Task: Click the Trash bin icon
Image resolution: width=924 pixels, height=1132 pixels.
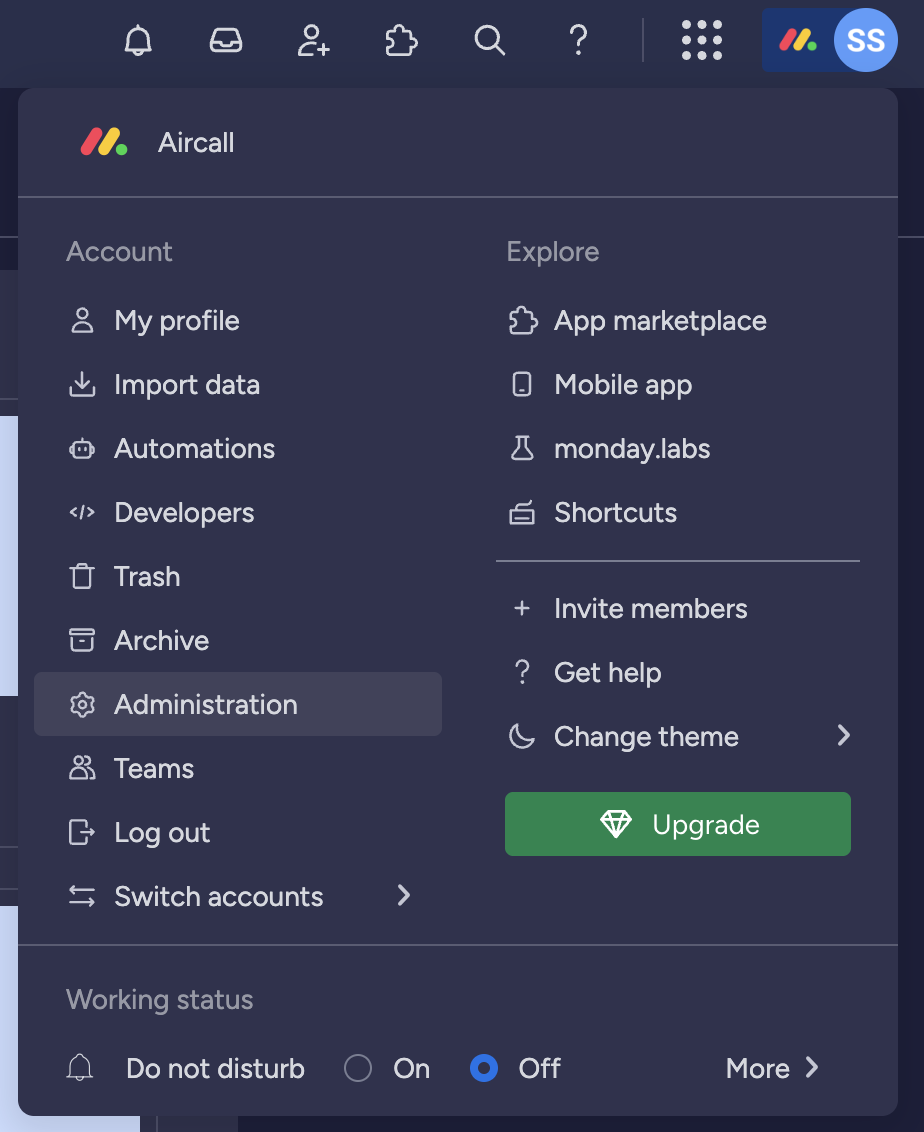Action: 82,577
